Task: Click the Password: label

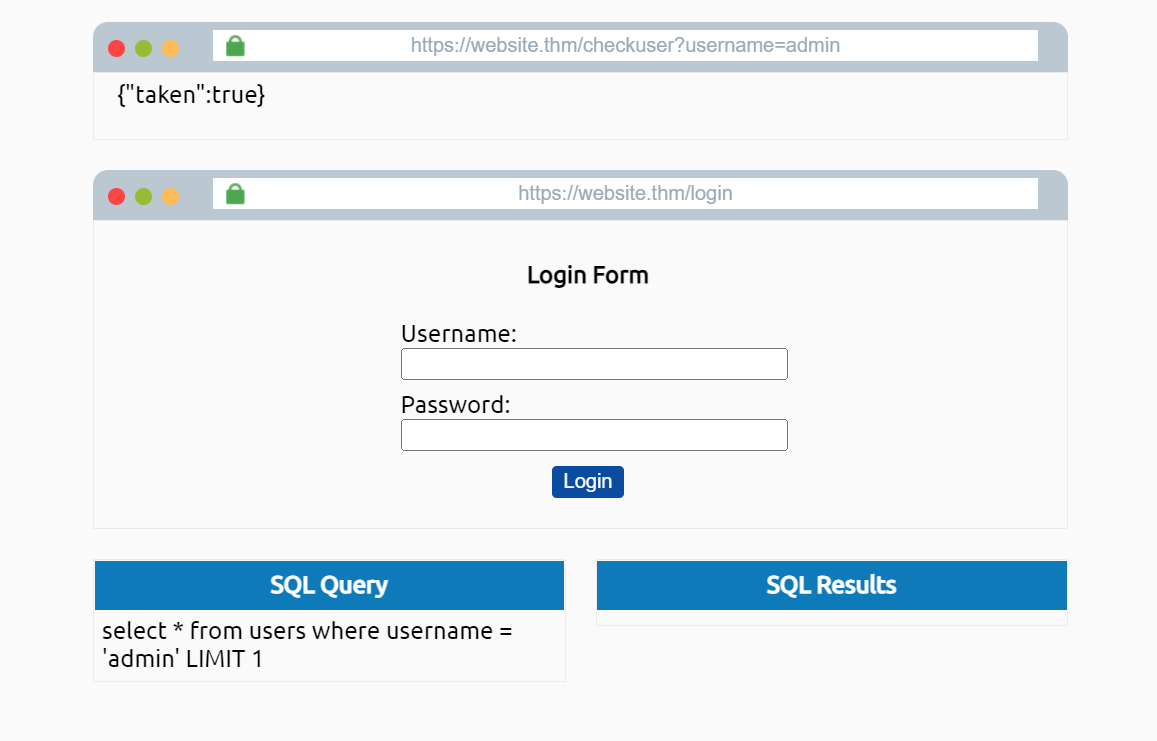Action: pyautogui.click(x=455, y=405)
